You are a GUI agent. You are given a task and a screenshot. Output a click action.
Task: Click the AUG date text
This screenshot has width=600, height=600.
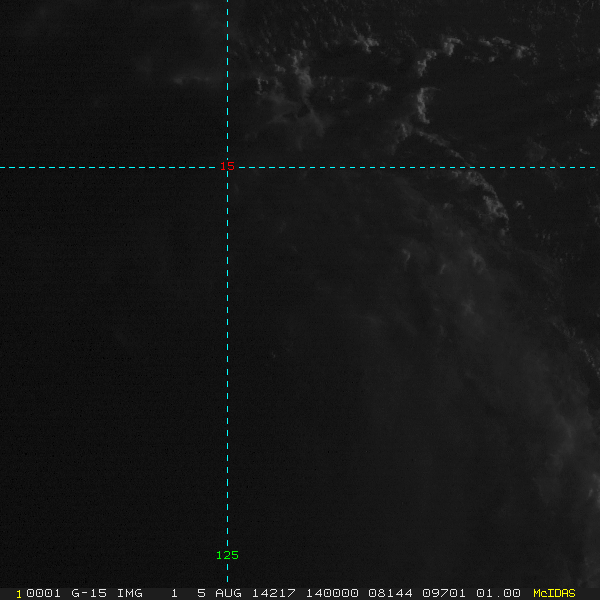pos(228,593)
